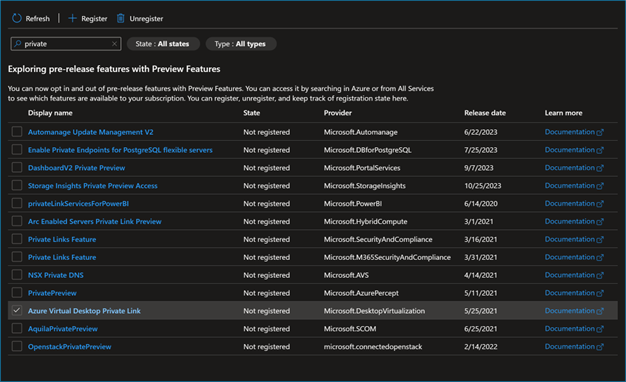
Task: Click the Refresh icon in toolbar
Action: (x=16, y=18)
